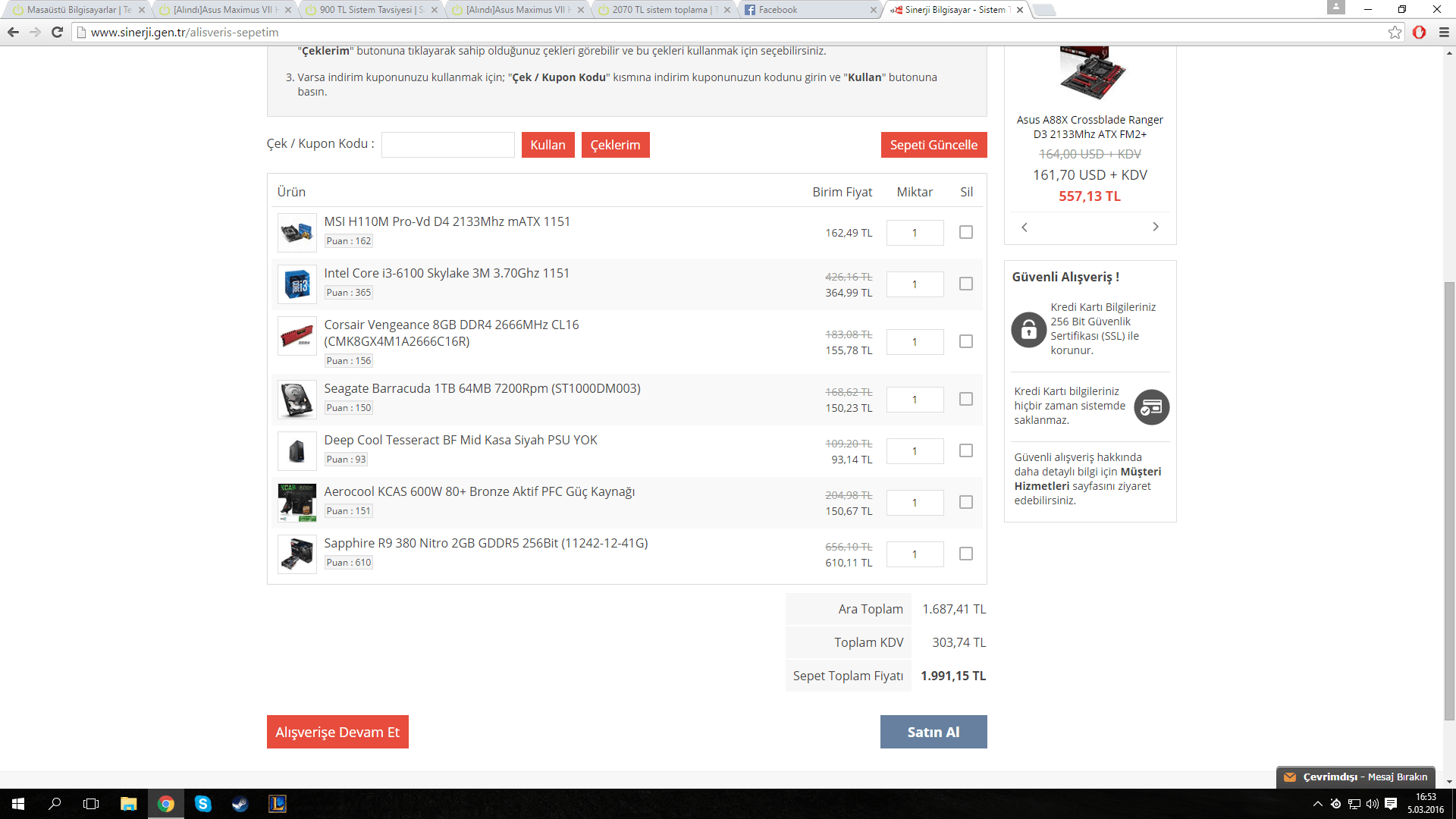Bookmark this page with star icon
The image size is (1456, 819).
pyautogui.click(x=1395, y=32)
